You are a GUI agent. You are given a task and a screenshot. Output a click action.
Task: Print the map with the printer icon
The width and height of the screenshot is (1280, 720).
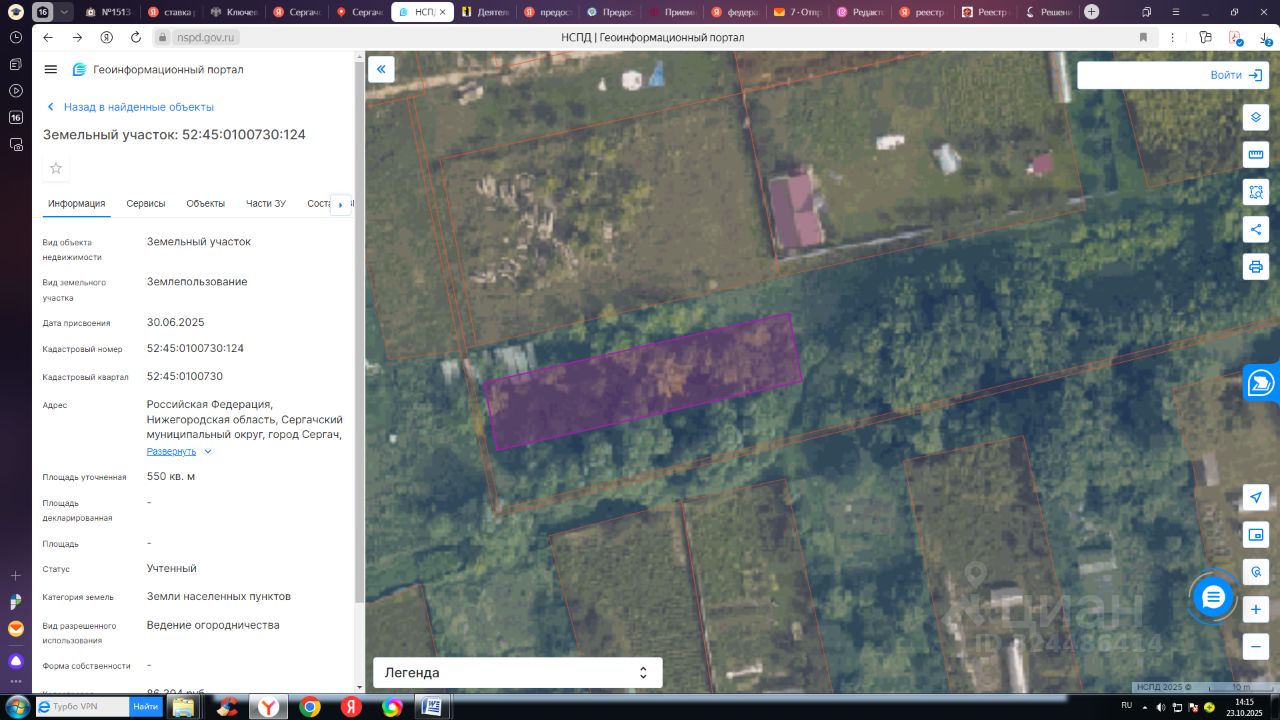click(x=1256, y=267)
